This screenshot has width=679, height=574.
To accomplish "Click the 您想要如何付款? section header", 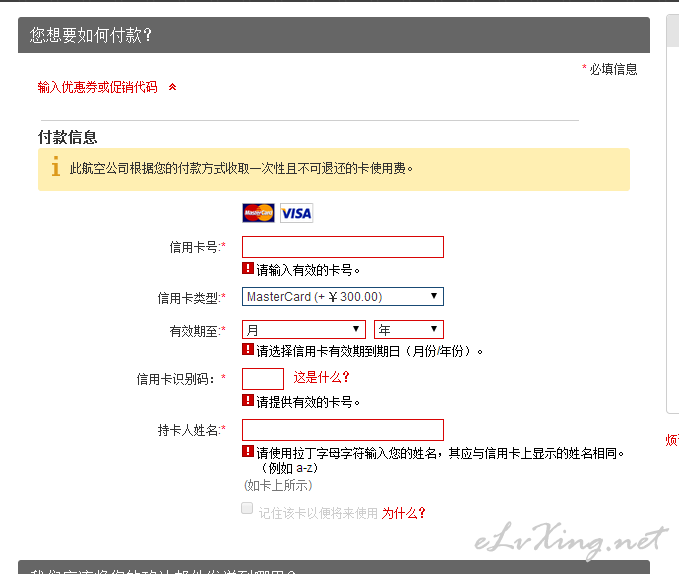I will (x=90, y=35).
